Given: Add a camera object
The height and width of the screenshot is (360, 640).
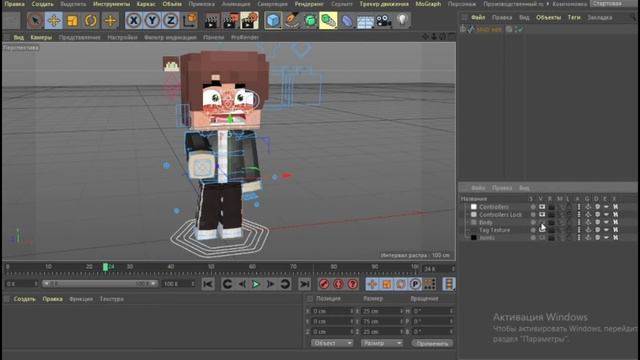Looking at the screenshot, I should [384, 20].
